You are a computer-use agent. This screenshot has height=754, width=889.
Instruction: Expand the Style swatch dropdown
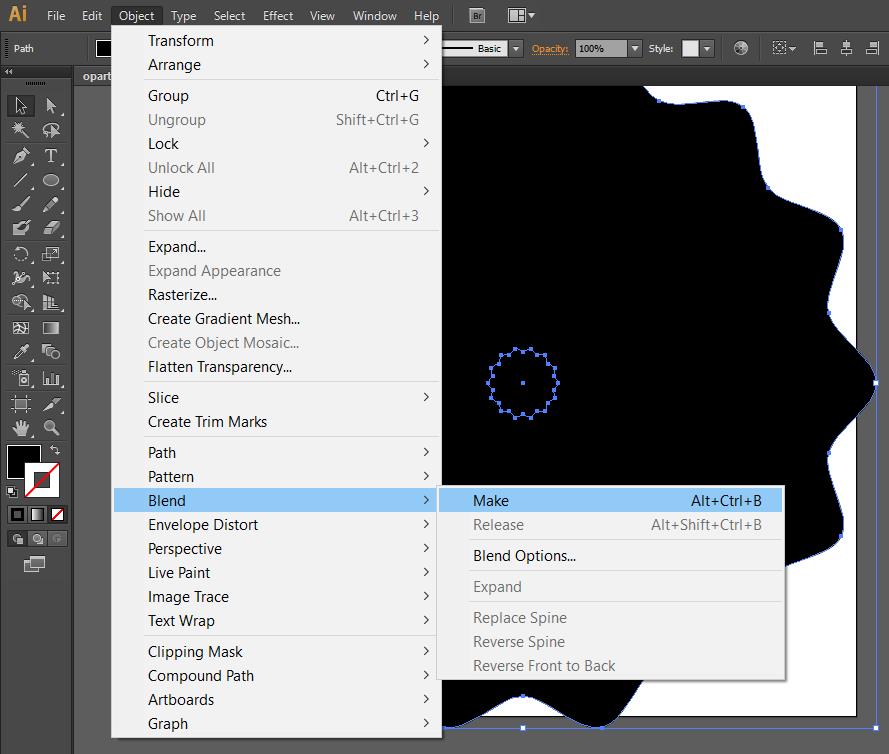click(707, 48)
